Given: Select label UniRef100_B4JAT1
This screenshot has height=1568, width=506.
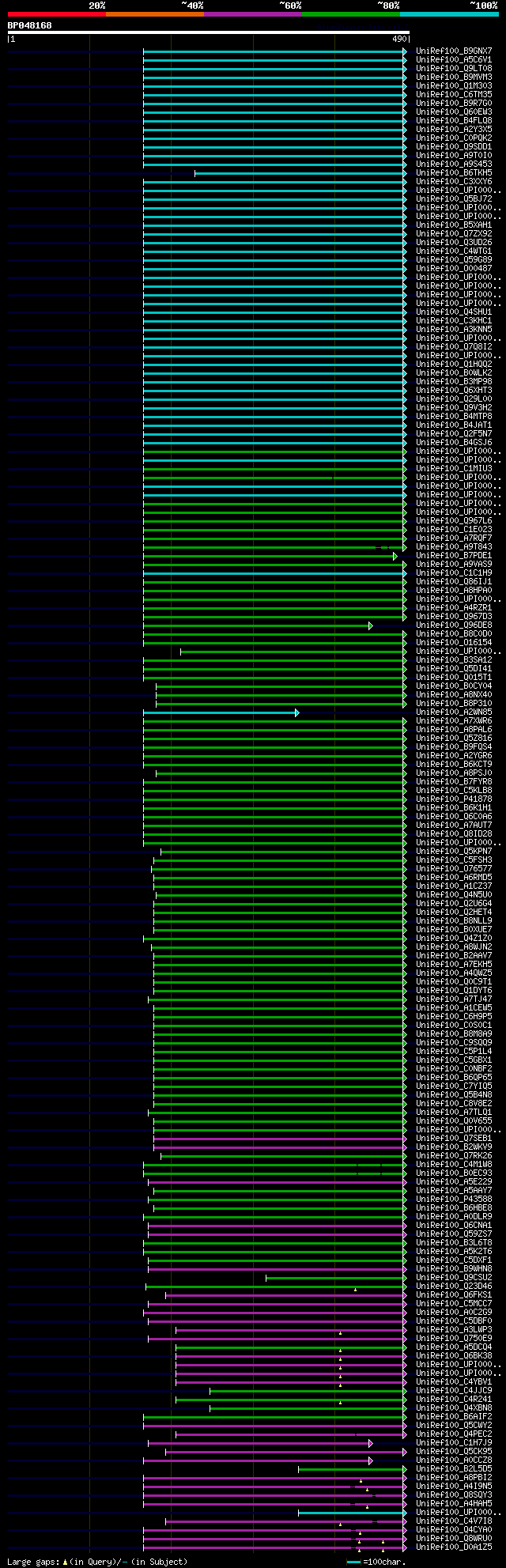Looking at the screenshot, I should pyautogui.click(x=454, y=425).
